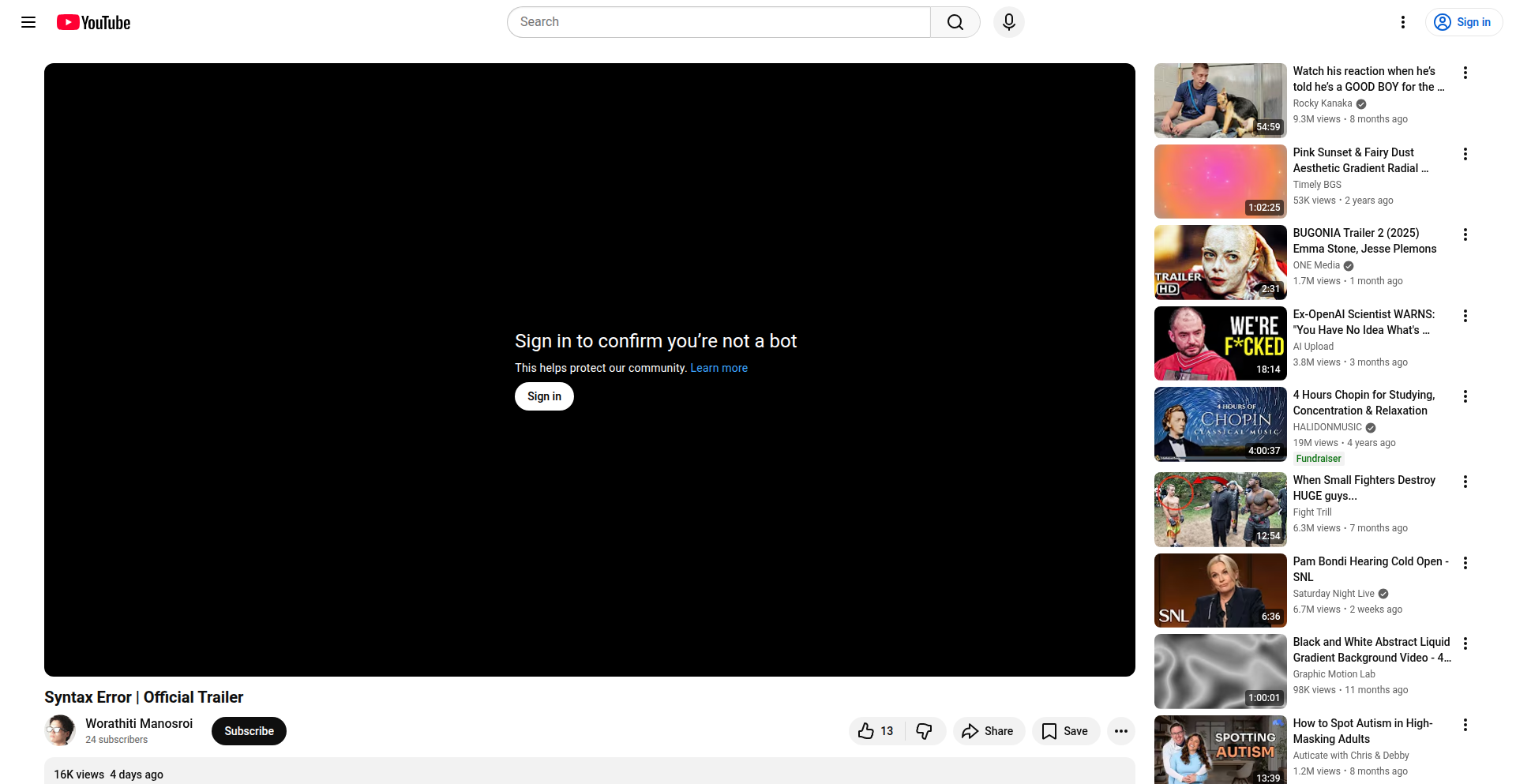Image resolution: width=1516 pixels, height=784 pixels.
Task: Click title 'Pink Sunset & Fairy Dust'
Action: (1360, 160)
